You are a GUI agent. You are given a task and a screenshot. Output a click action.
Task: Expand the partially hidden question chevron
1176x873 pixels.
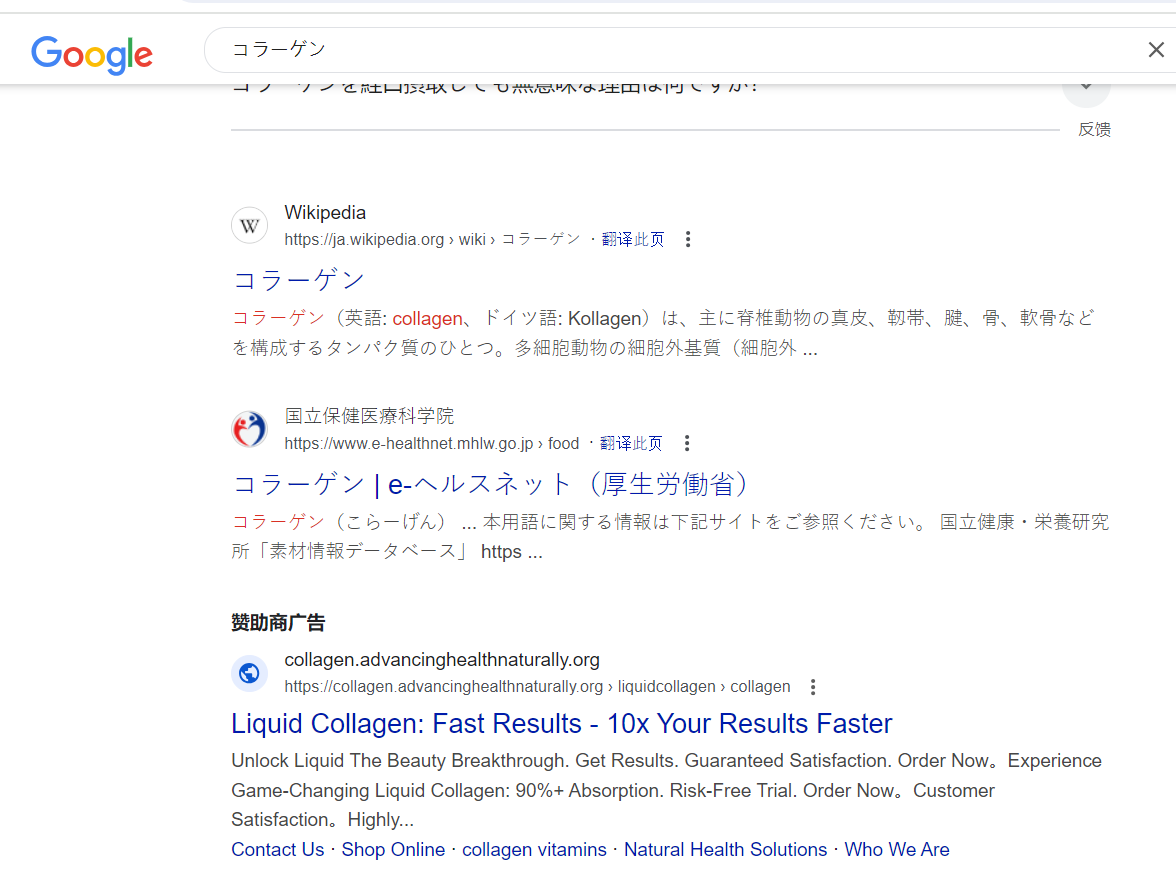tap(1086, 88)
